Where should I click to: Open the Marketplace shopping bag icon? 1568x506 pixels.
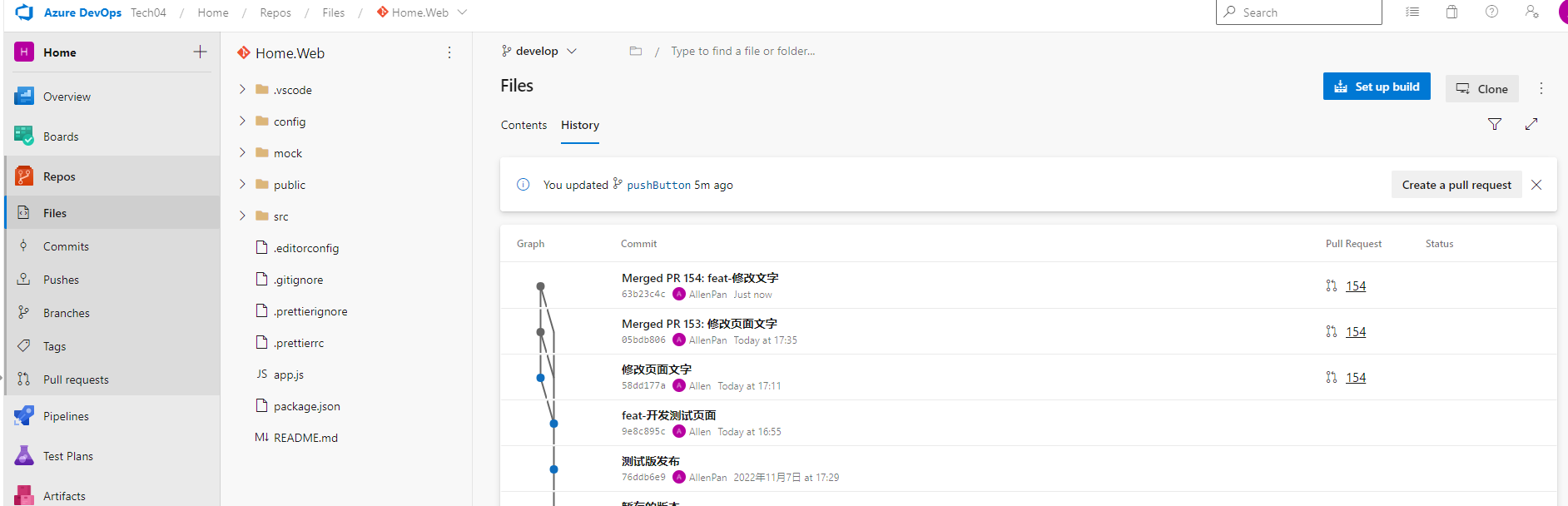pyautogui.click(x=1452, y=12)
